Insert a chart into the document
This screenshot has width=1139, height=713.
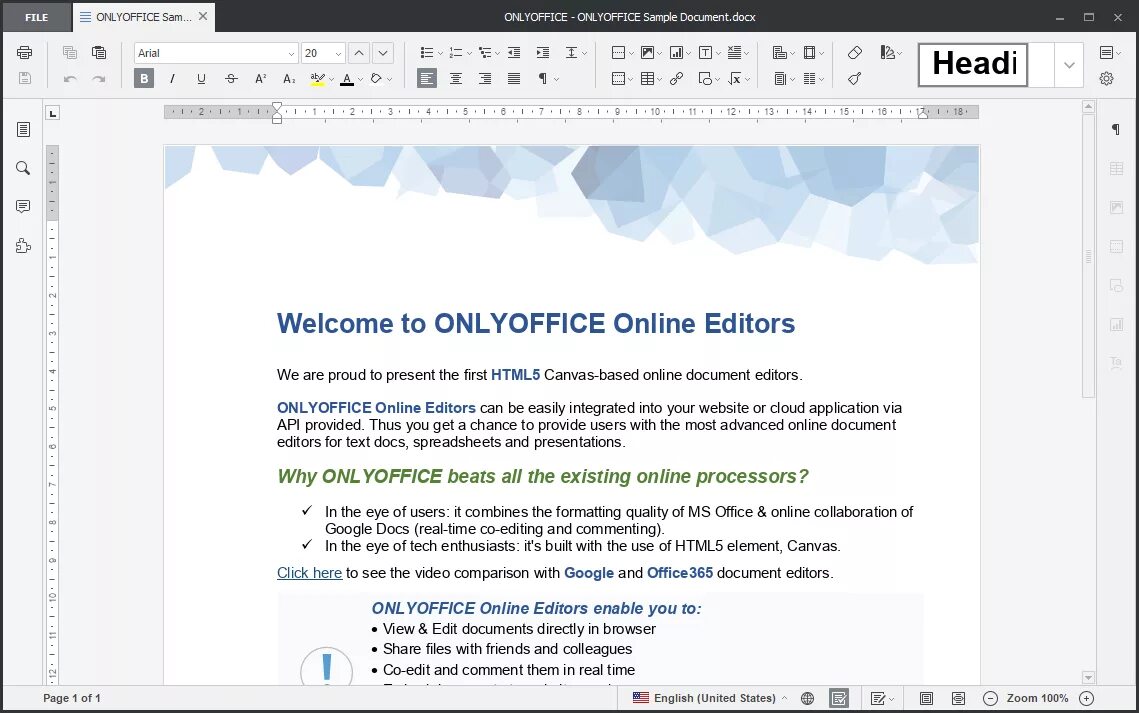(x=677, y=52)
